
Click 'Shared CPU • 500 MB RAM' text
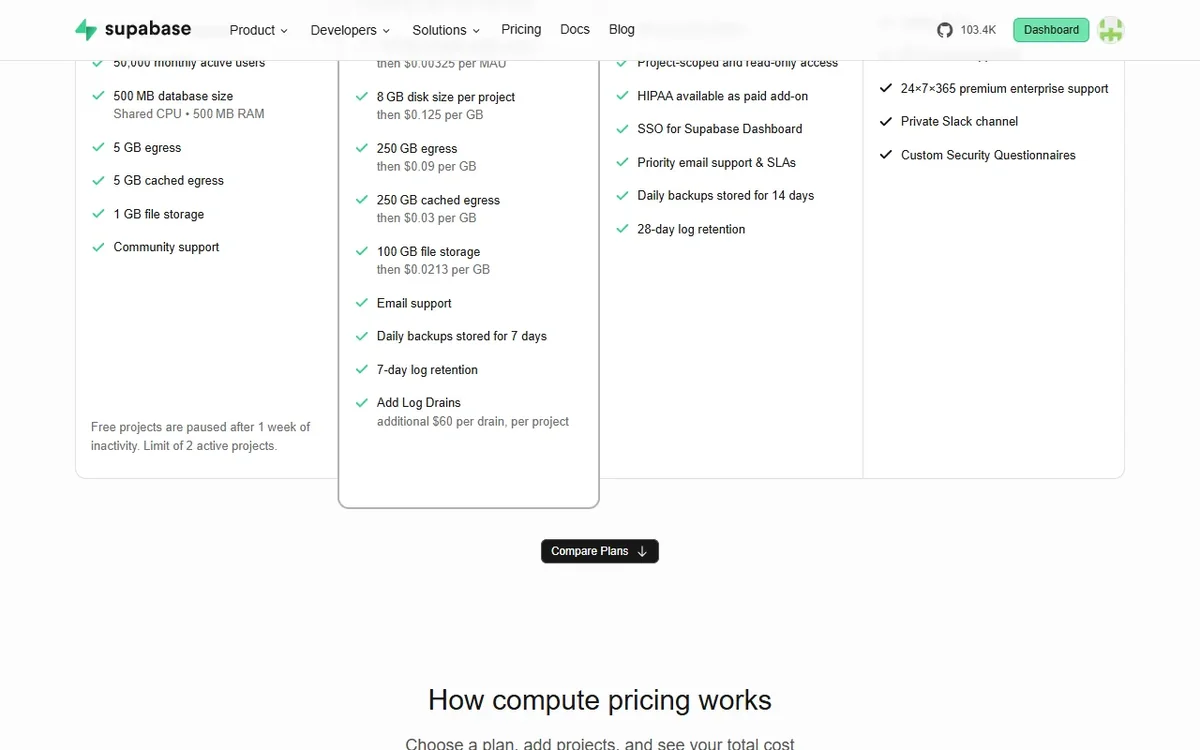click(189, 114)
